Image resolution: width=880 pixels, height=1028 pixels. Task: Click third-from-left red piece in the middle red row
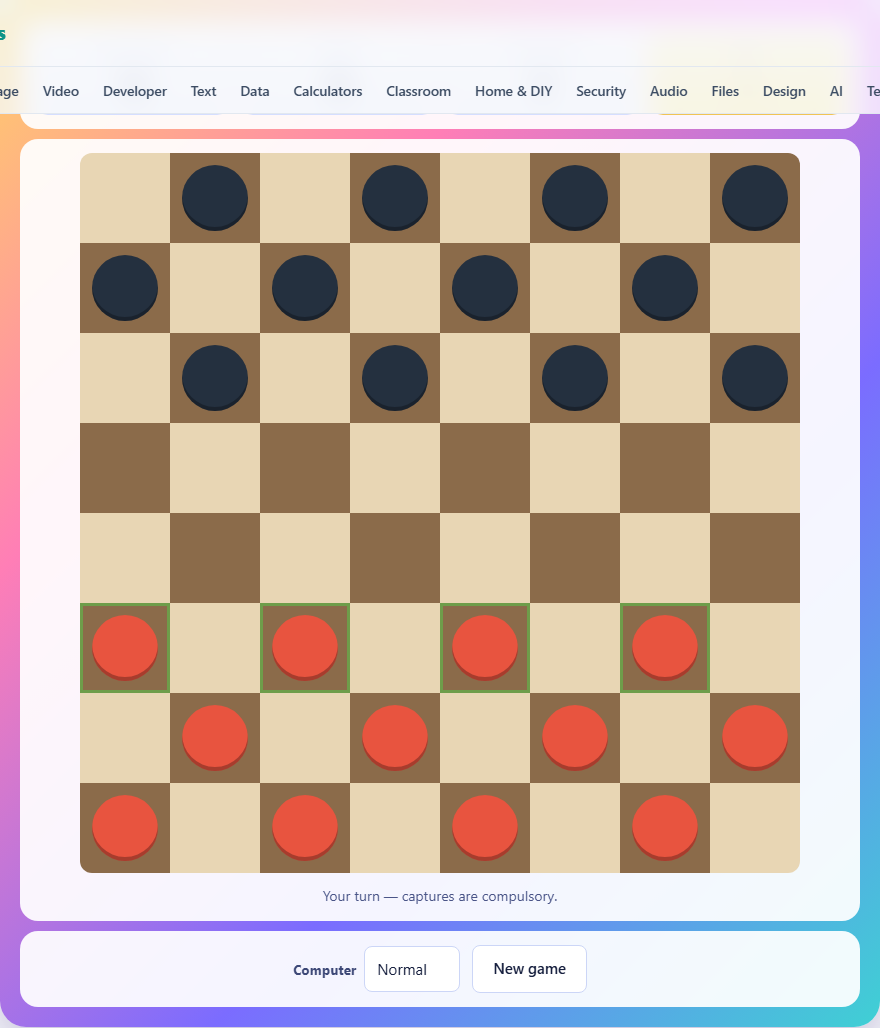(575, 737)
